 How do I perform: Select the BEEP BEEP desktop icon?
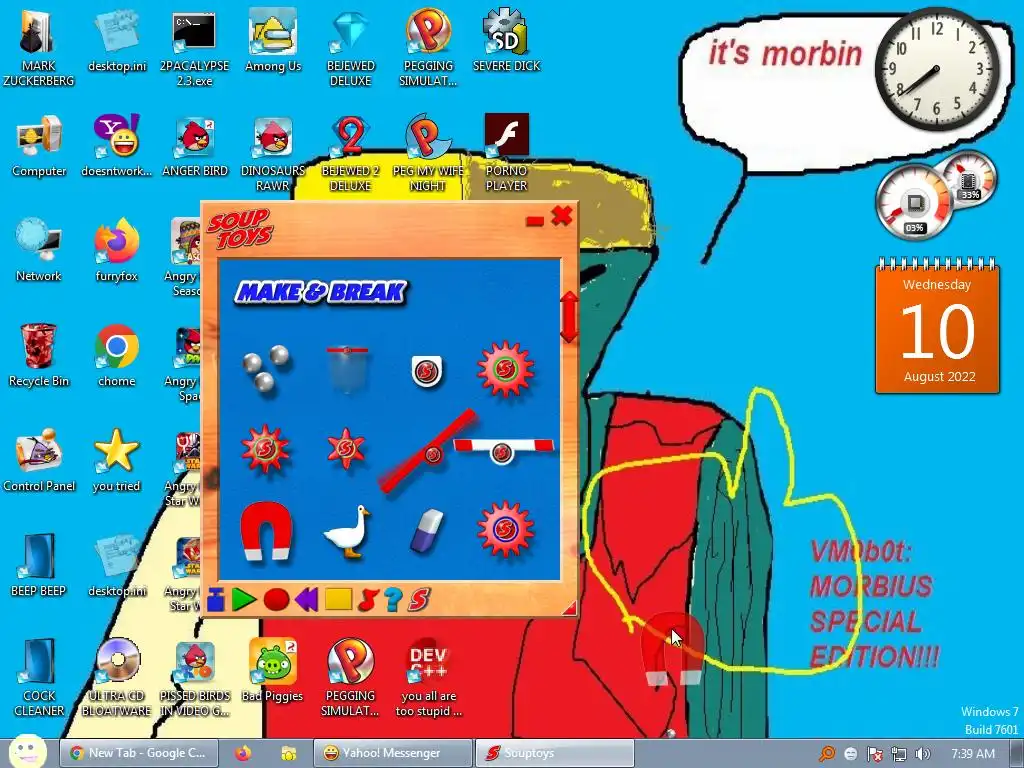pos(39,566)
